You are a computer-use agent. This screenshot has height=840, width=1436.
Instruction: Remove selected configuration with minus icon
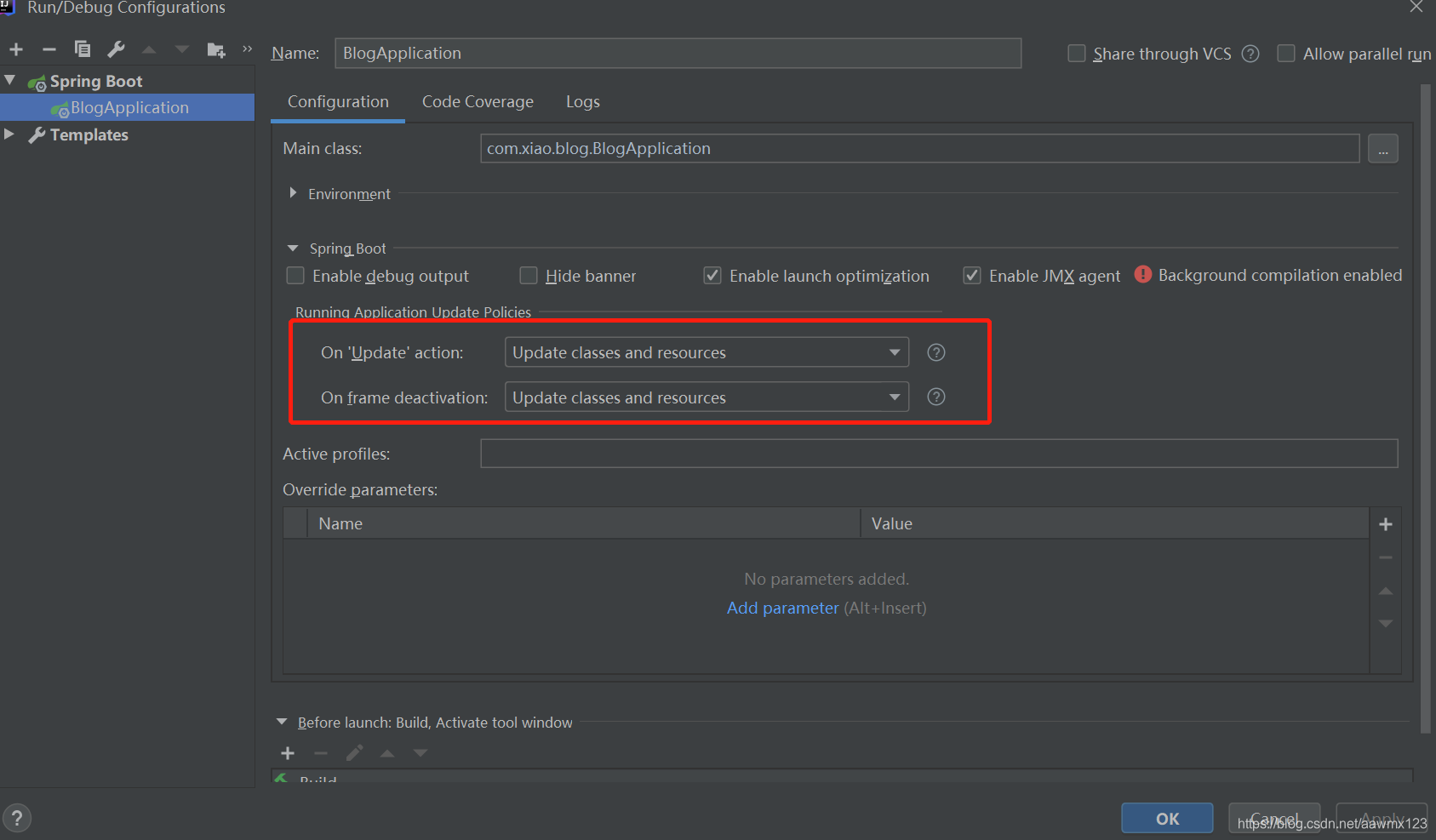click(49, 49)
